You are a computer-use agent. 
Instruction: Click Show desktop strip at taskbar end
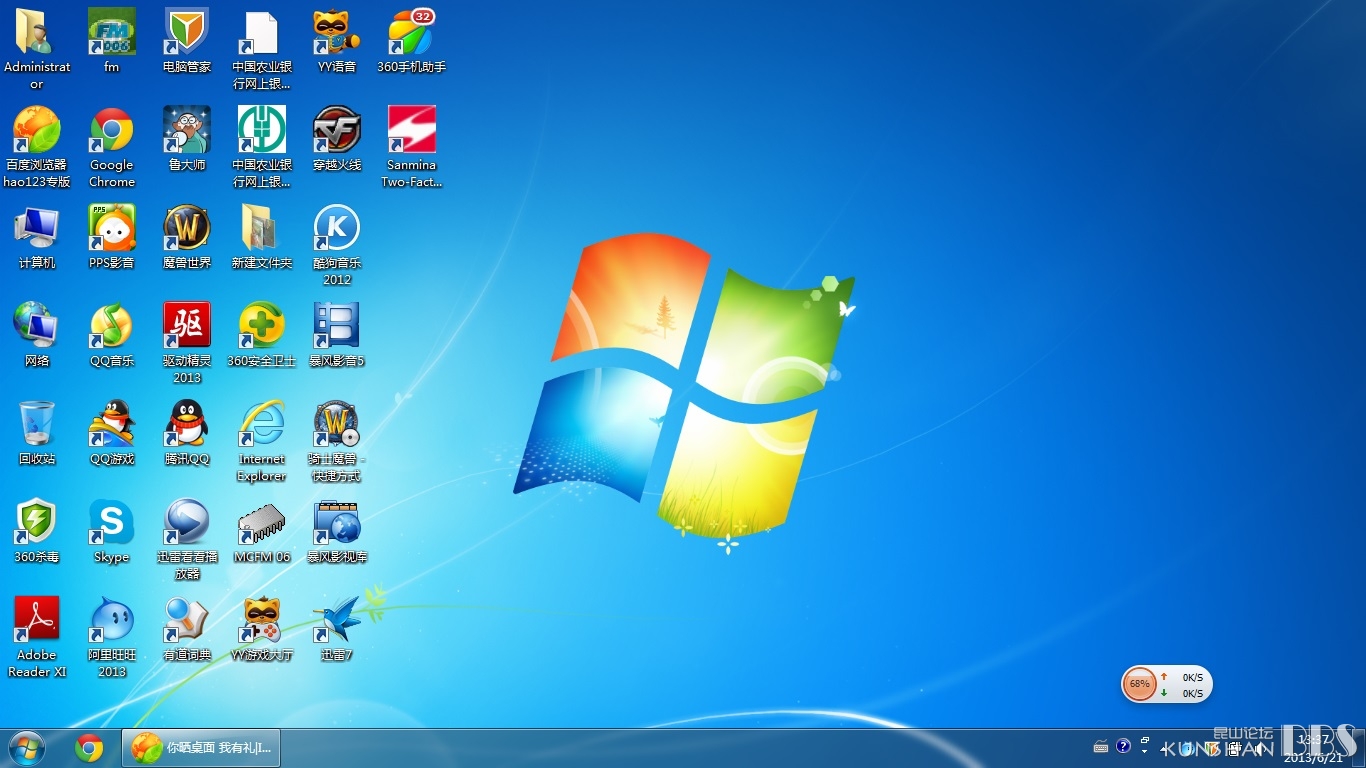tap(1359, 748)
